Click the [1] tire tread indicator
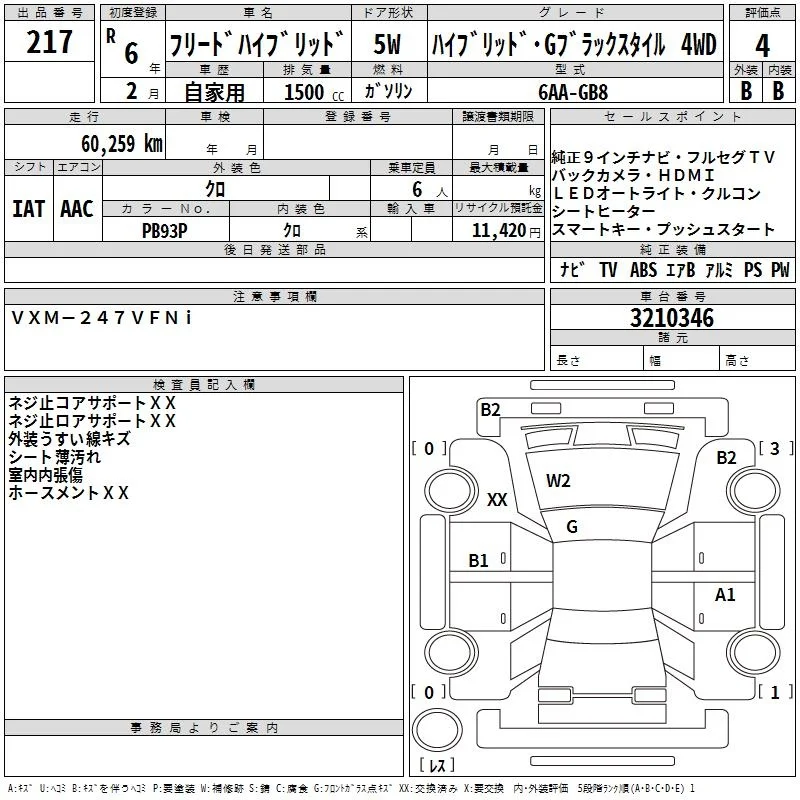This screenshot has width=800, height=800. pyautogui.click(x=776, y=692)
